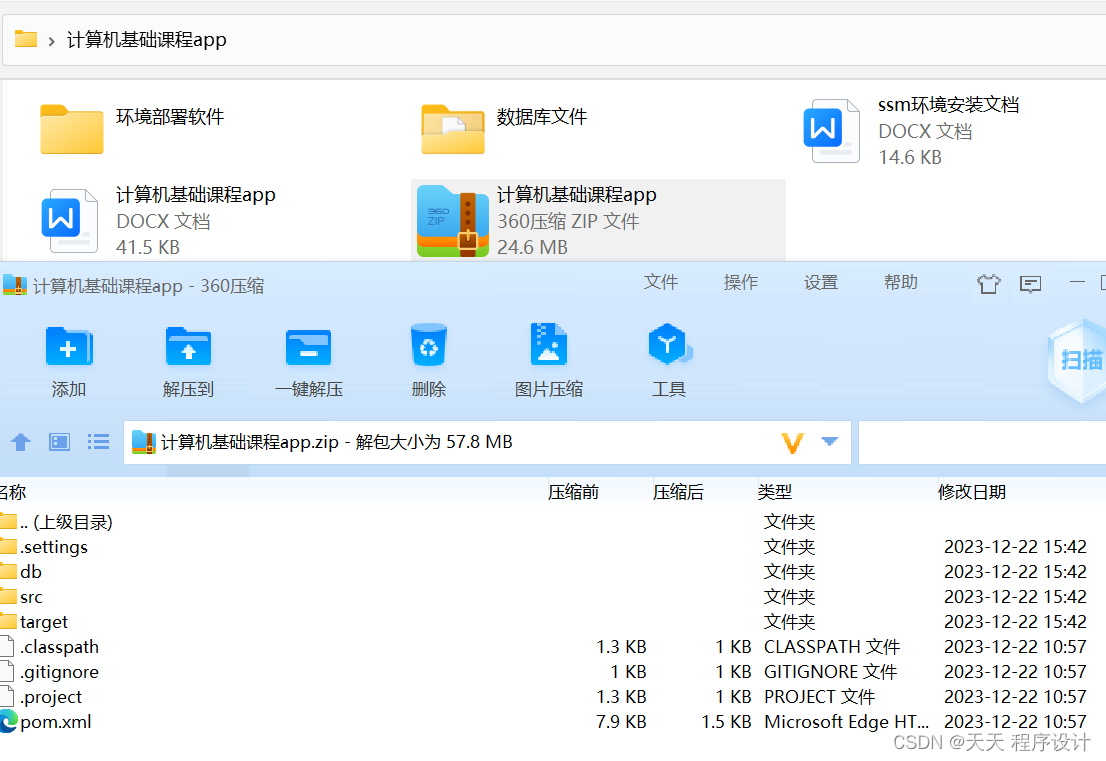Click the Add (添加) toolbar icon
This screenshot has height=761, width=1106.
[x=68, y=346]
